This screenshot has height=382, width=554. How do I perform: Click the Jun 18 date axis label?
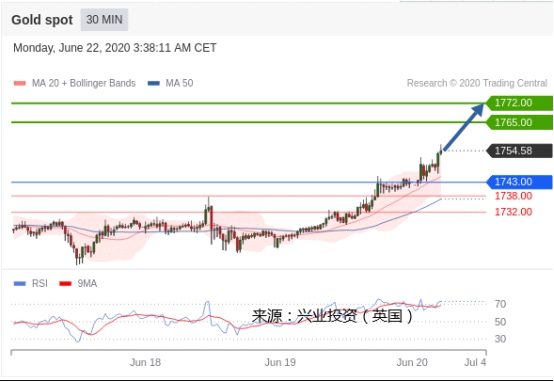click(145, 362)
